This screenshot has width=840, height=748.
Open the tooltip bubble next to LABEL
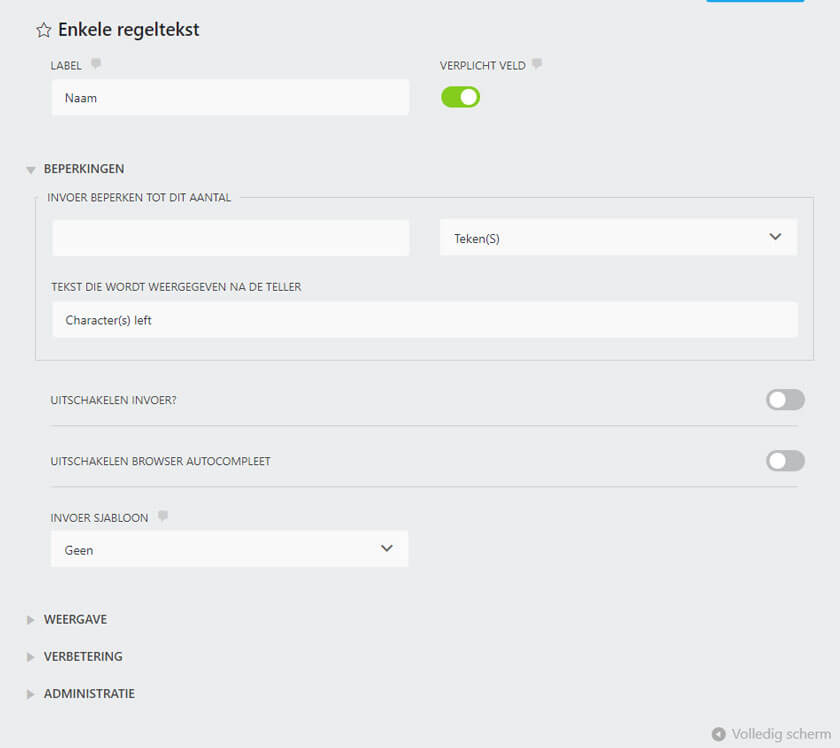pyautogui.click(x=96, y=62)
